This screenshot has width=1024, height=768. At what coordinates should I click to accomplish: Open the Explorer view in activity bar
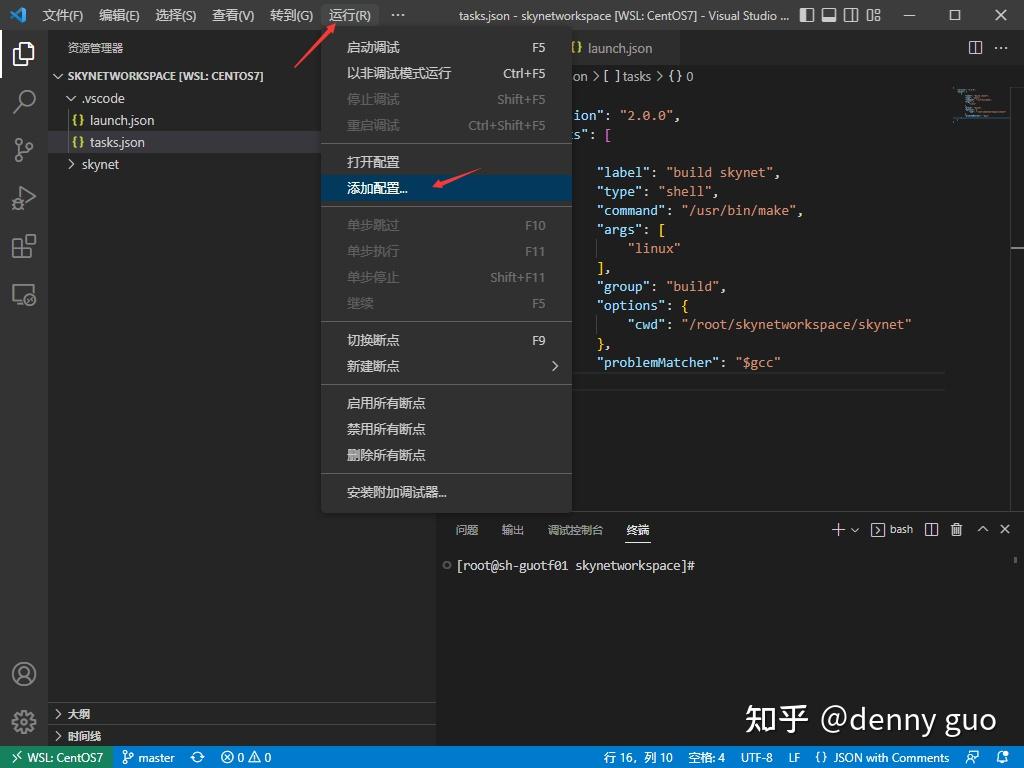click(24, 54)
